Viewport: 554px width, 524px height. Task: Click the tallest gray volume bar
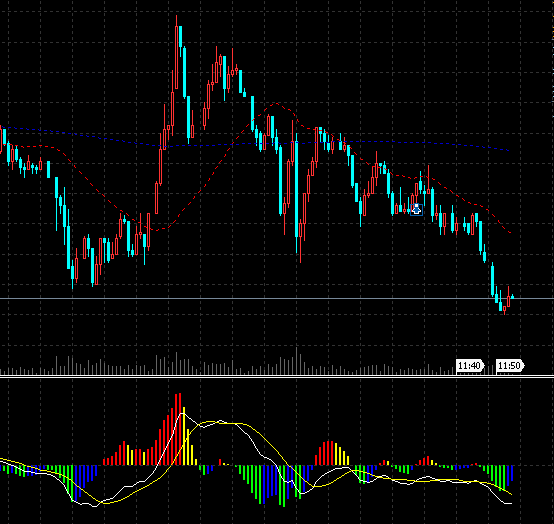296,361
